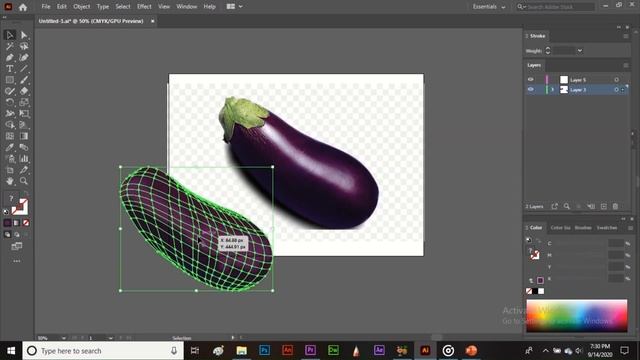The width and height of the screenshot is (640, 360).
Task: Open the Effect menu
Action: (144, 7)
